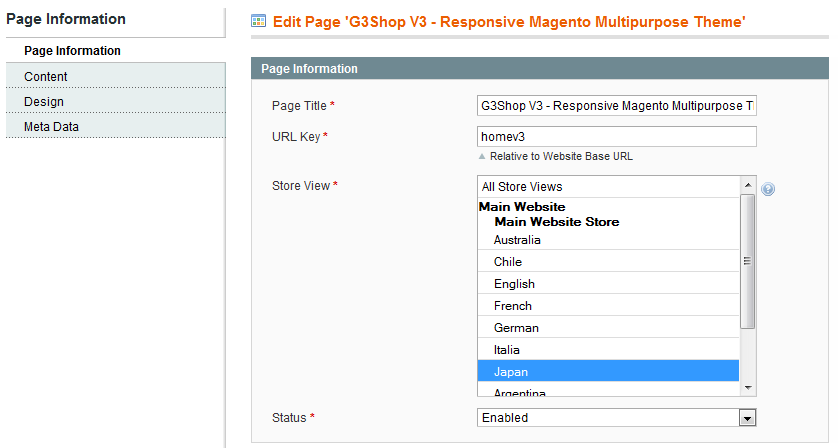Choose Australia in store view list

click(608, 240)
